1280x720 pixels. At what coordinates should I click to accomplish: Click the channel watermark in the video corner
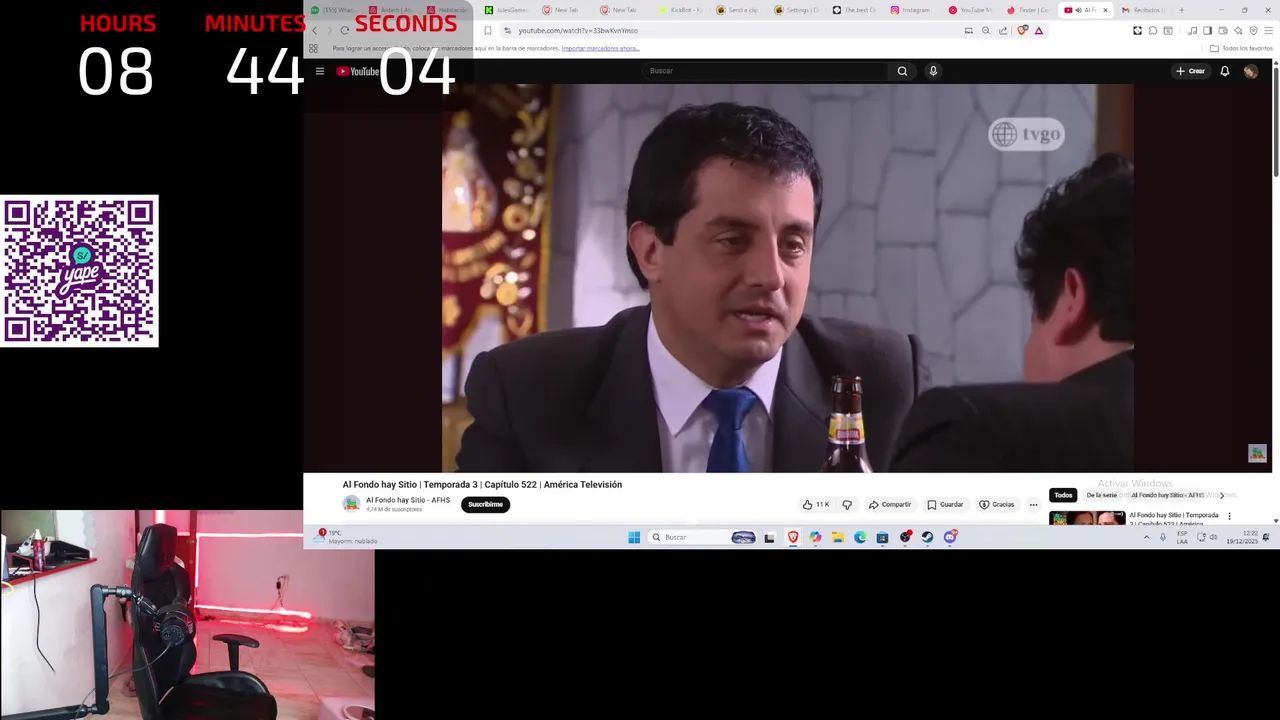pyautogui.click(x=1257, y=453)
